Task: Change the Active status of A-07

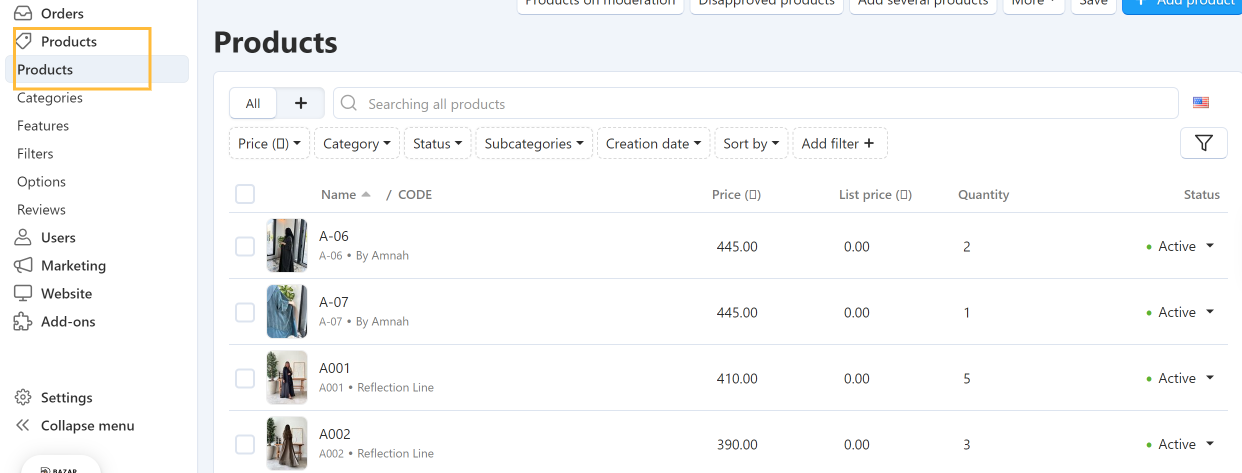Action: coord(1181,312)
